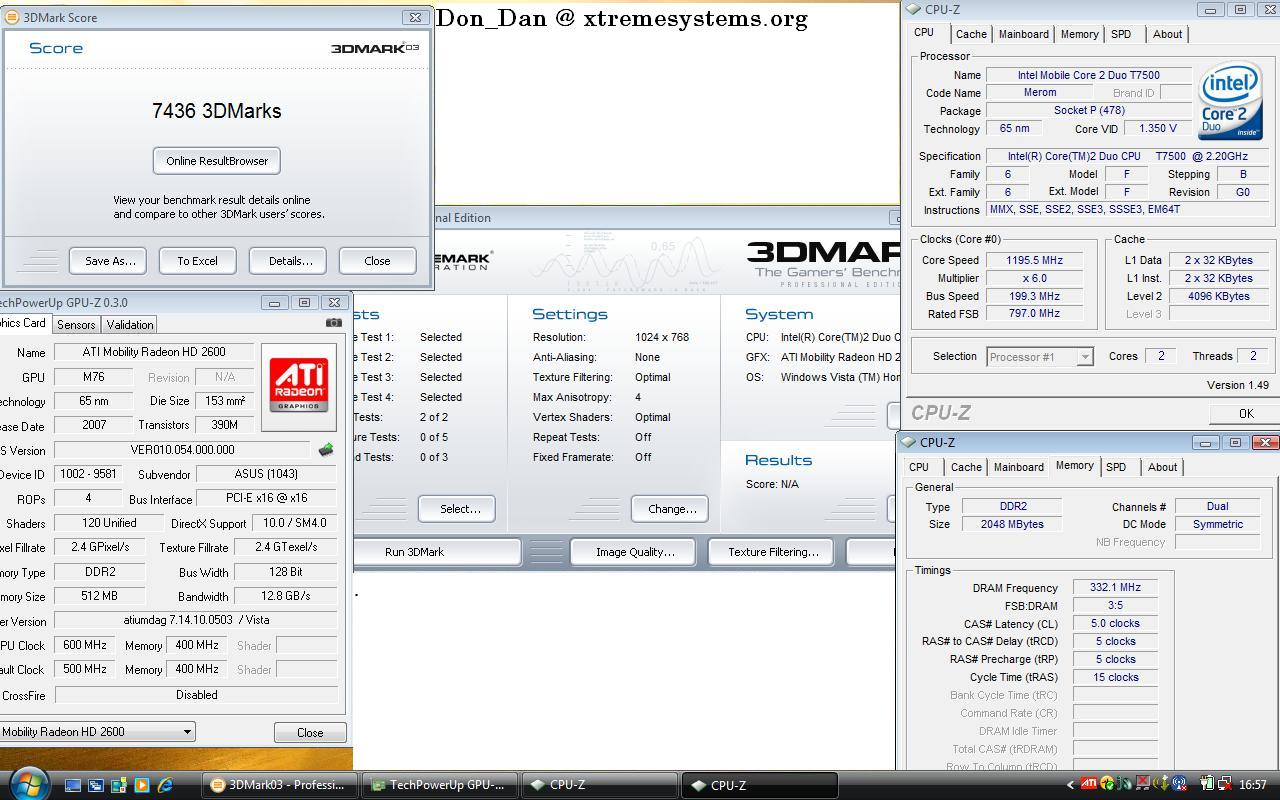The height and width of the screenshot is (800, 1280).
Task: Click the 7436 3DMarks score text
Action: (x=217, y=111)
